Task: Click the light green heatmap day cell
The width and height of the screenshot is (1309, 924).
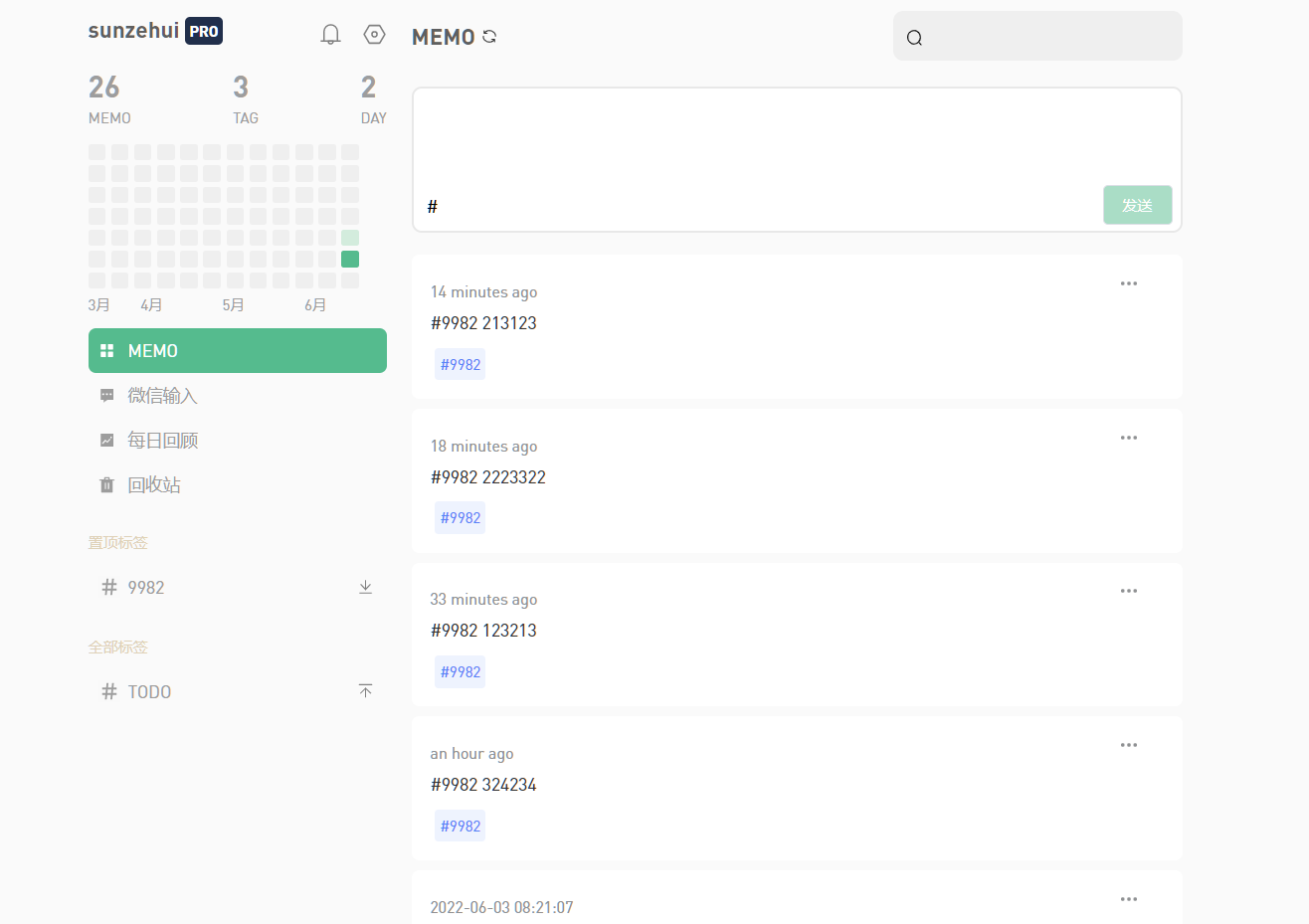Action: tap(350, 238)
